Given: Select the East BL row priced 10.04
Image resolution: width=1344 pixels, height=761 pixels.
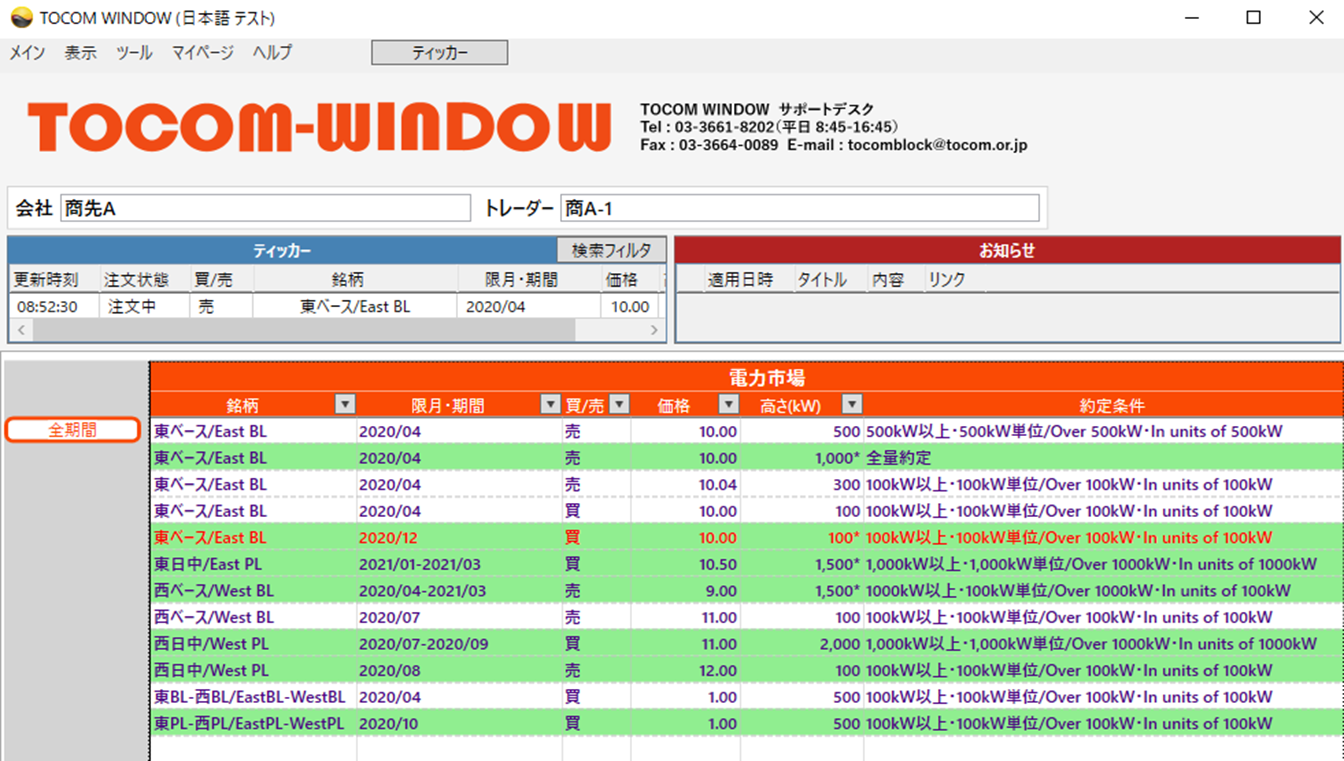Looking at the screenshot, I should pos(747,484).
